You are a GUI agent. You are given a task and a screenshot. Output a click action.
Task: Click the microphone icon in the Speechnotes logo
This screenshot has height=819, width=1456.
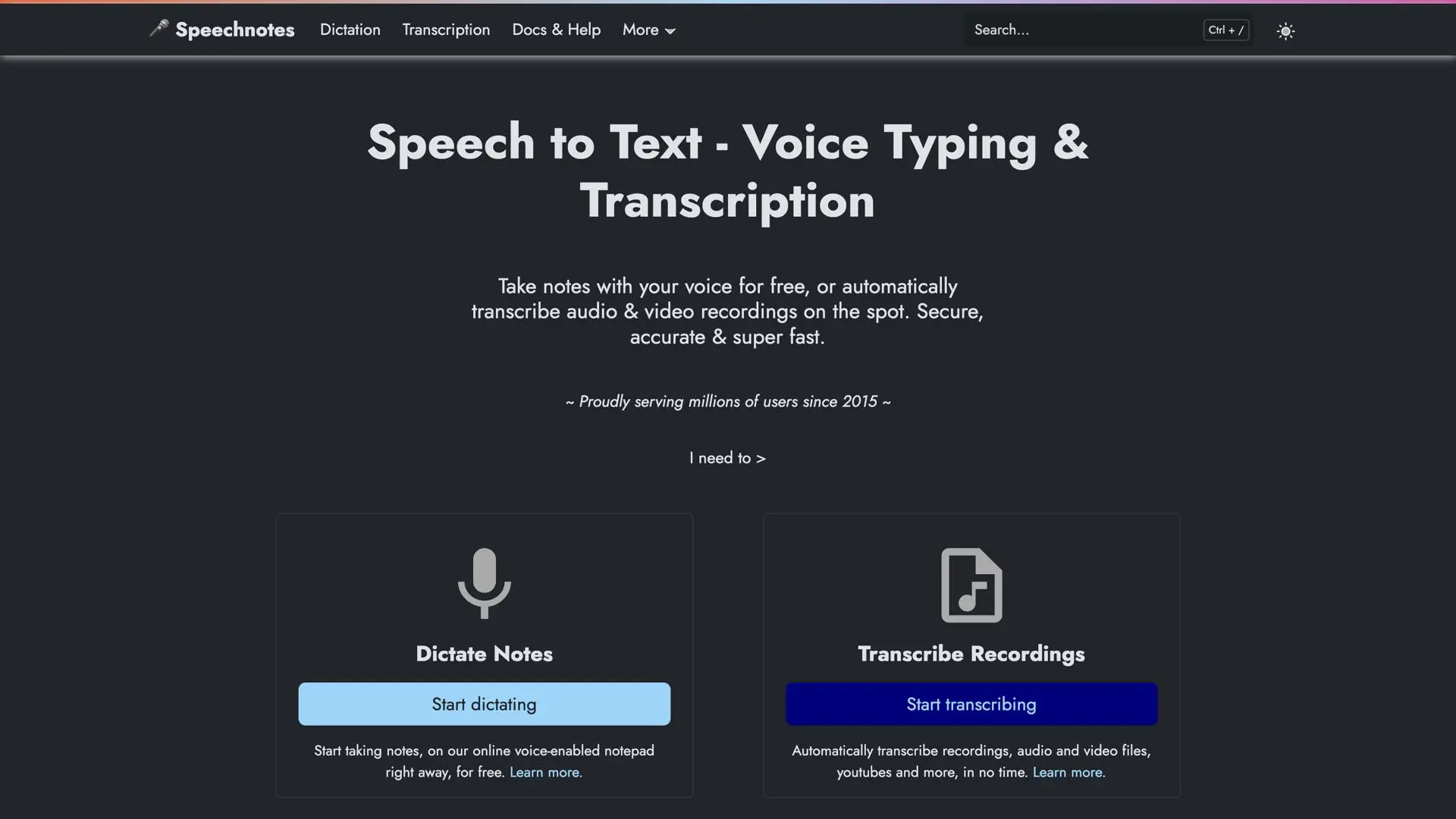coord(158,28)
